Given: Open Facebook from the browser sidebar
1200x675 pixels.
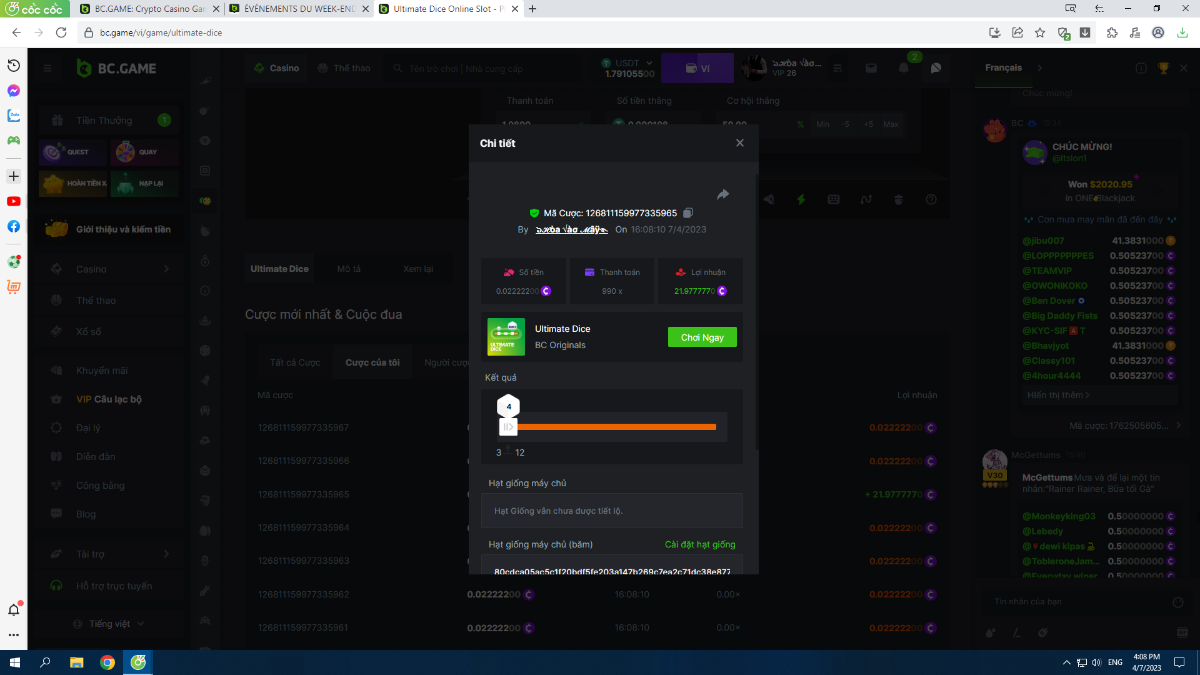Looking at the screenshot, I should pos(14,226).
